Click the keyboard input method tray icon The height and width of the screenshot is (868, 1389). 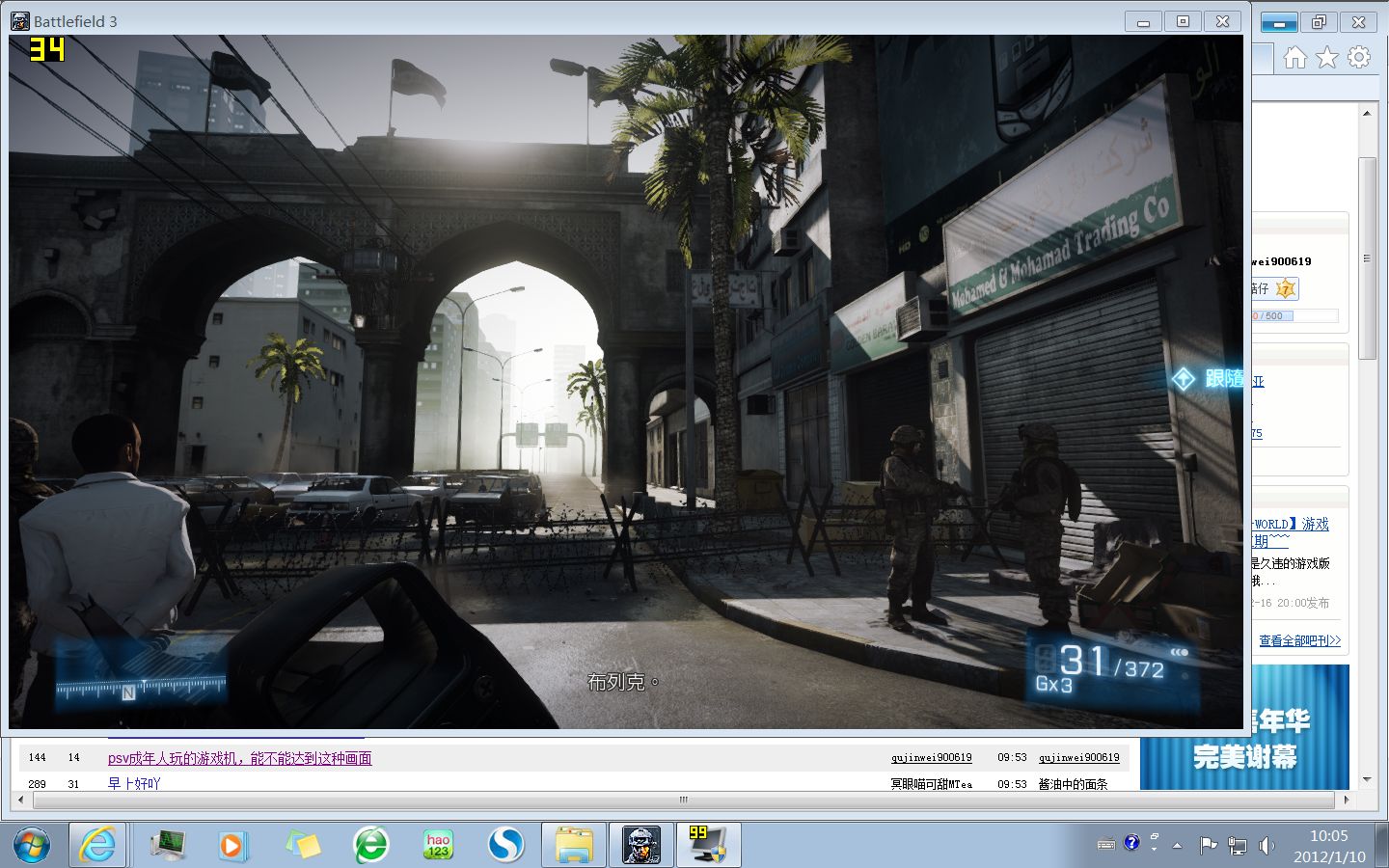[1106, 845]
